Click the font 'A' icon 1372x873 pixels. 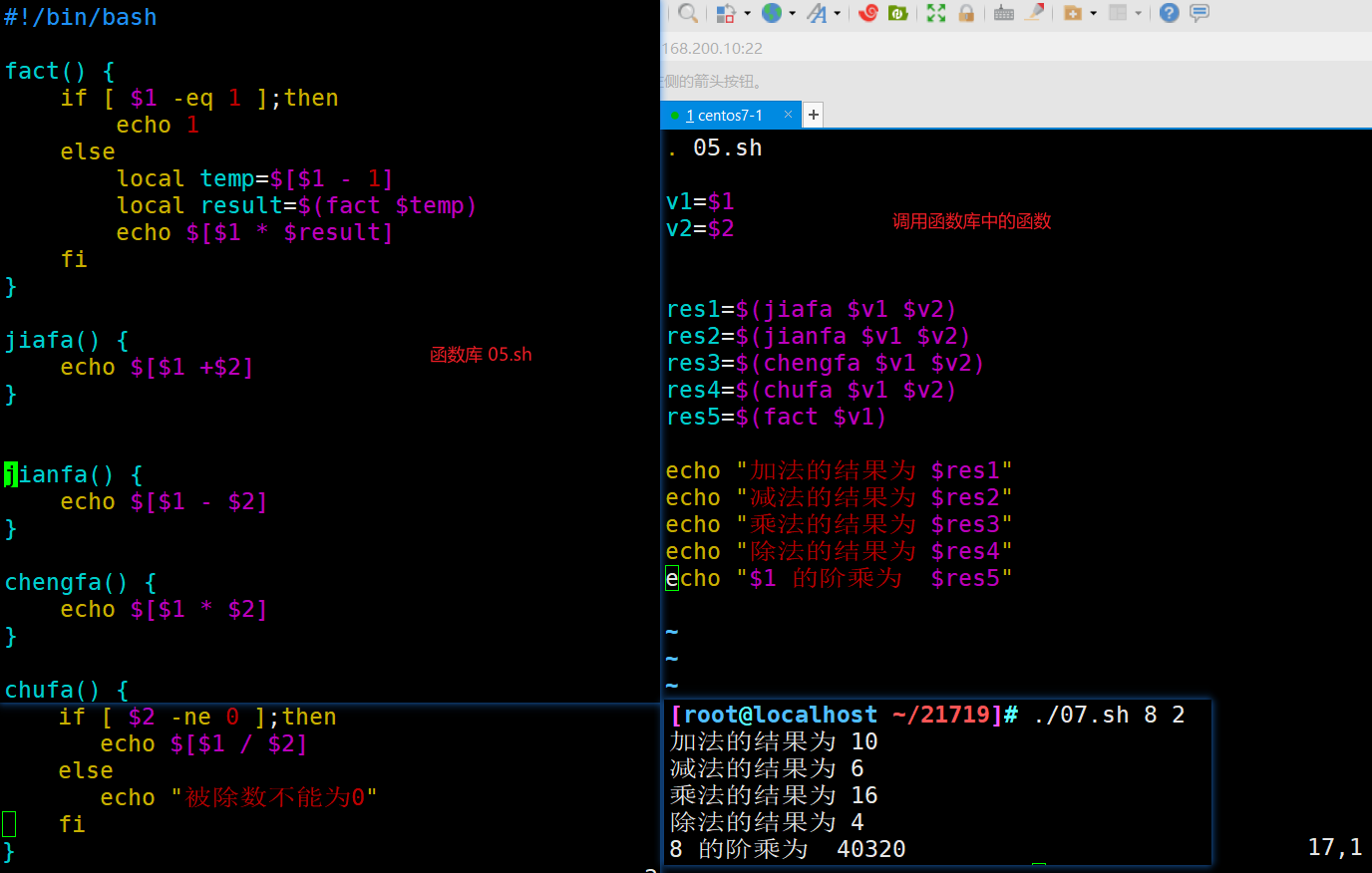pyautogui.click(x=818, y=13)
